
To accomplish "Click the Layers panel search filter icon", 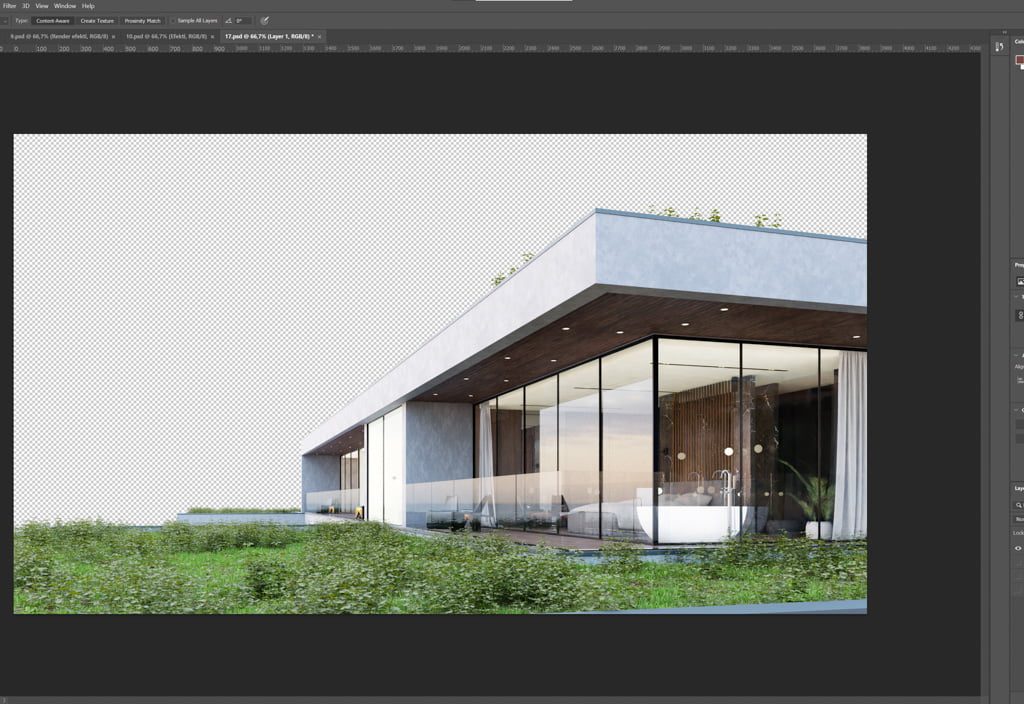I will tap(1019, 505).
